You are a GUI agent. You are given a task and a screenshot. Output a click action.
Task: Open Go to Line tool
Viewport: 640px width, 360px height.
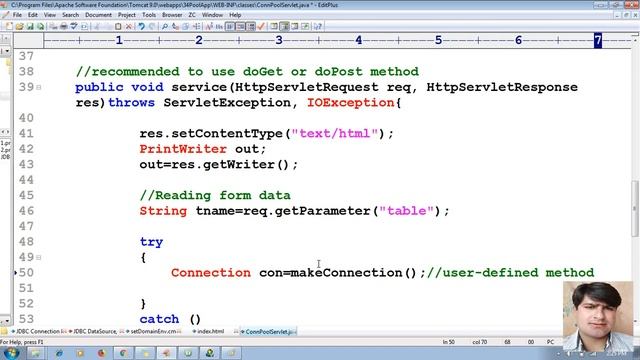196,26
